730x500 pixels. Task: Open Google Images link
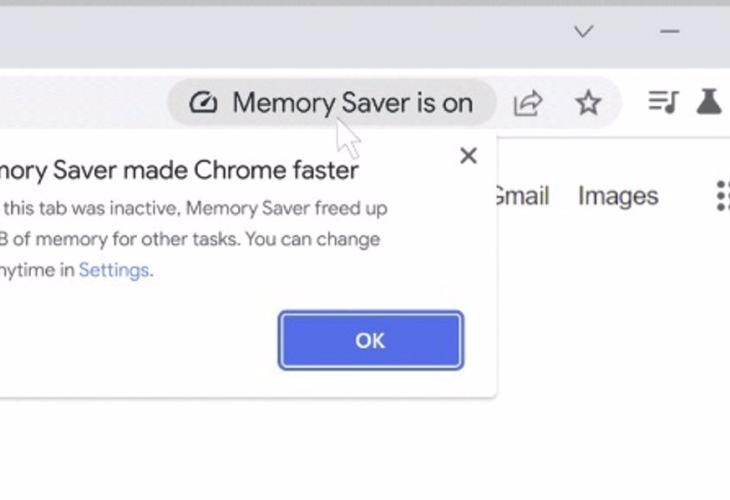(x=618, y=196)
